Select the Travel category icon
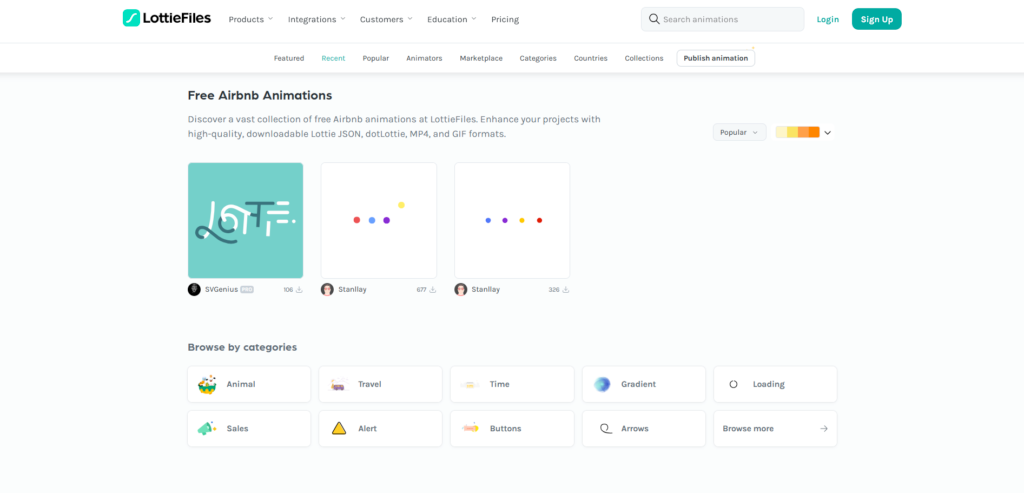 [338, 384]
